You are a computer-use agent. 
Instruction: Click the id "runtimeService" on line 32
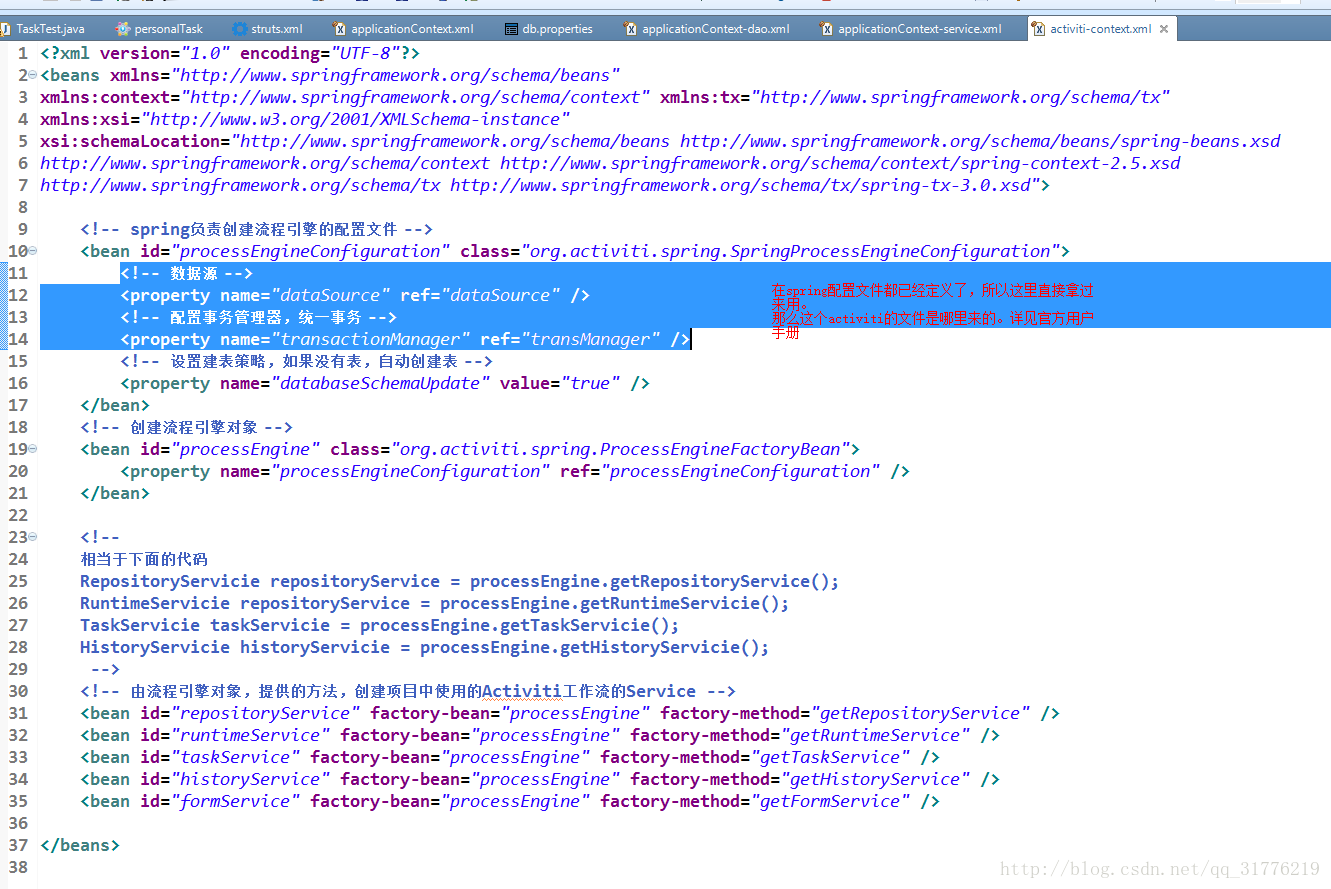click(250, 735)
